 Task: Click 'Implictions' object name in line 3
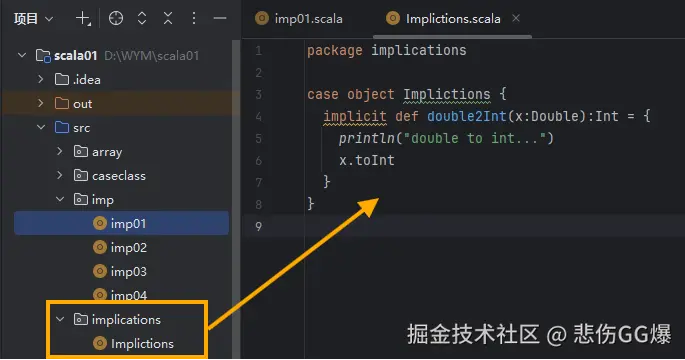point(446,94)
